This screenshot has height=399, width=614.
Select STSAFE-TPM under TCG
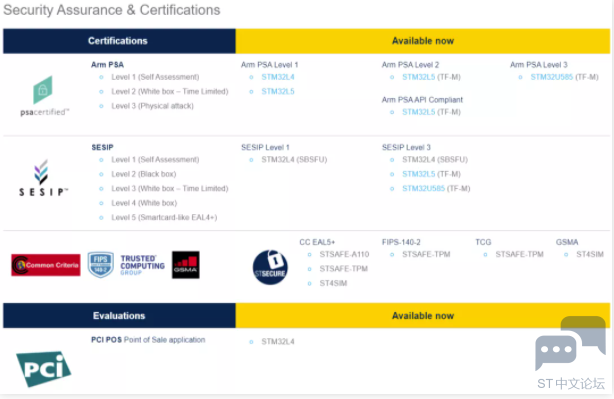(x=519, y=255)
